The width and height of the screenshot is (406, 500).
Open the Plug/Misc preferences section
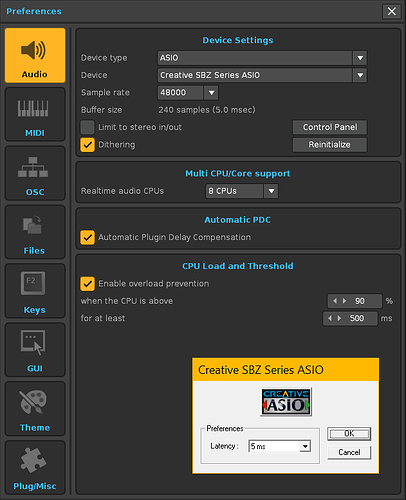(x=35, y=467)
